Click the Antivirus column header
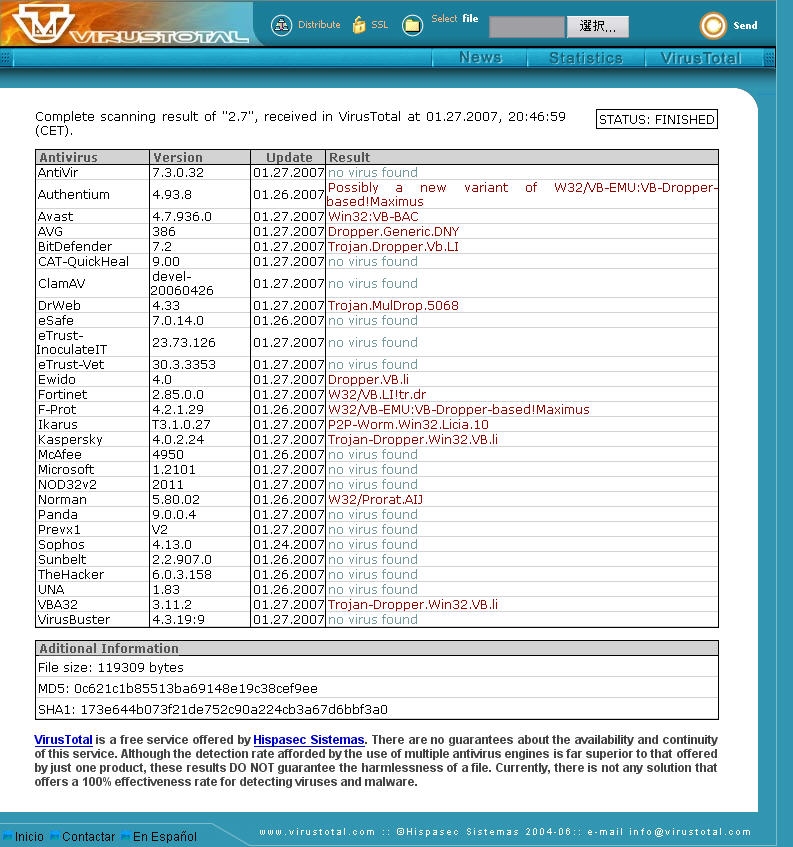Screen dimensions: 793x847 pos(92,157)
